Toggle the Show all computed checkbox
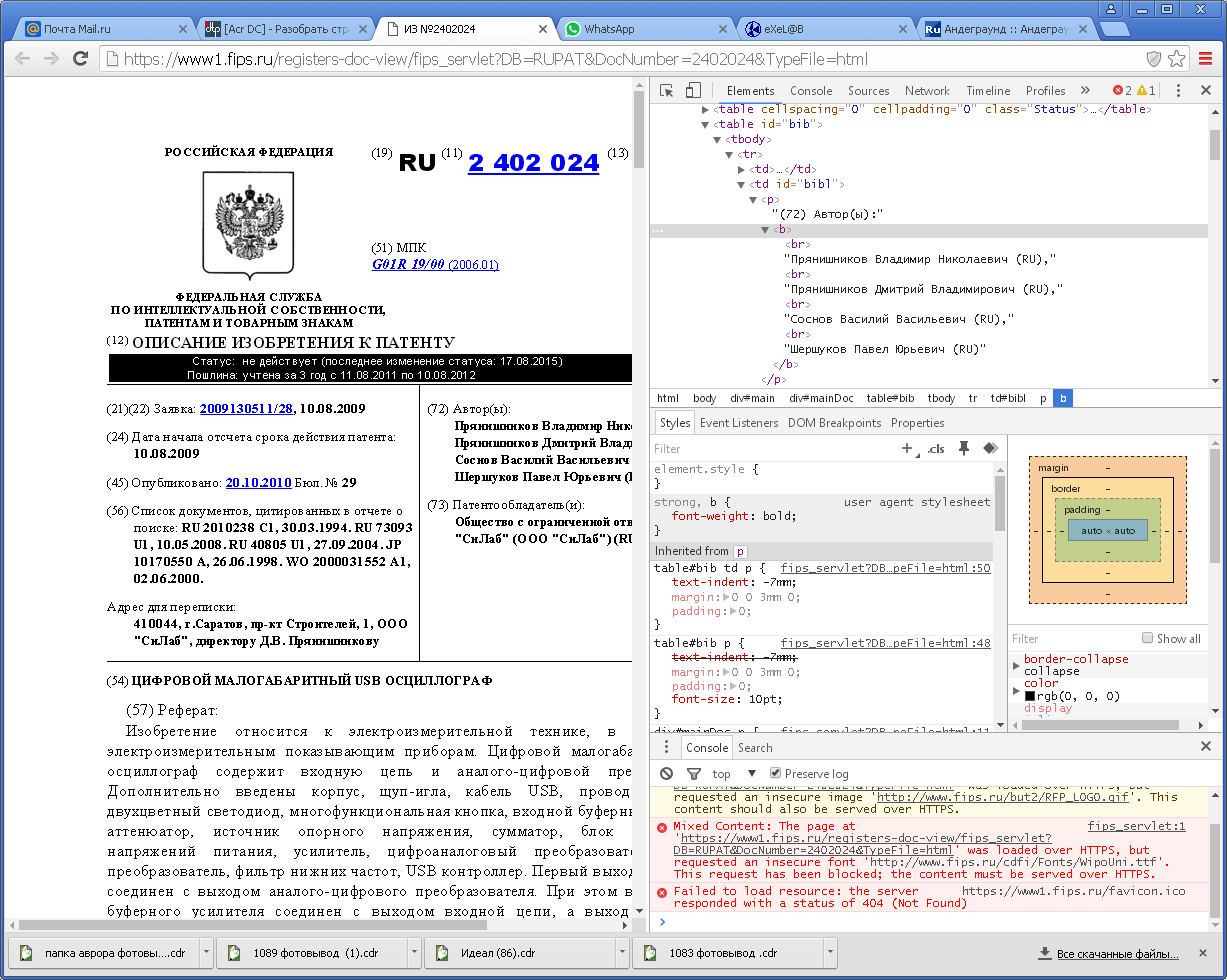 click(1148, 638)
